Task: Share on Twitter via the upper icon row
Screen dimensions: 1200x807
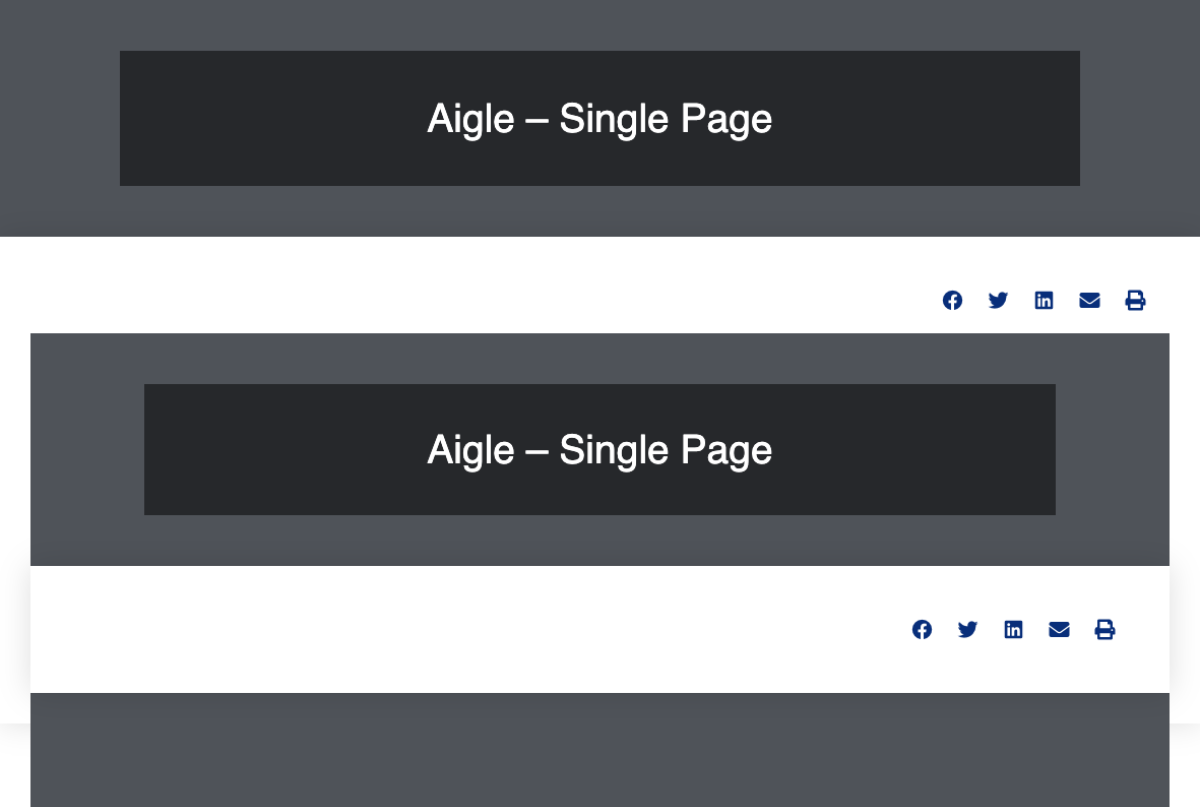Action: [998, 300]
